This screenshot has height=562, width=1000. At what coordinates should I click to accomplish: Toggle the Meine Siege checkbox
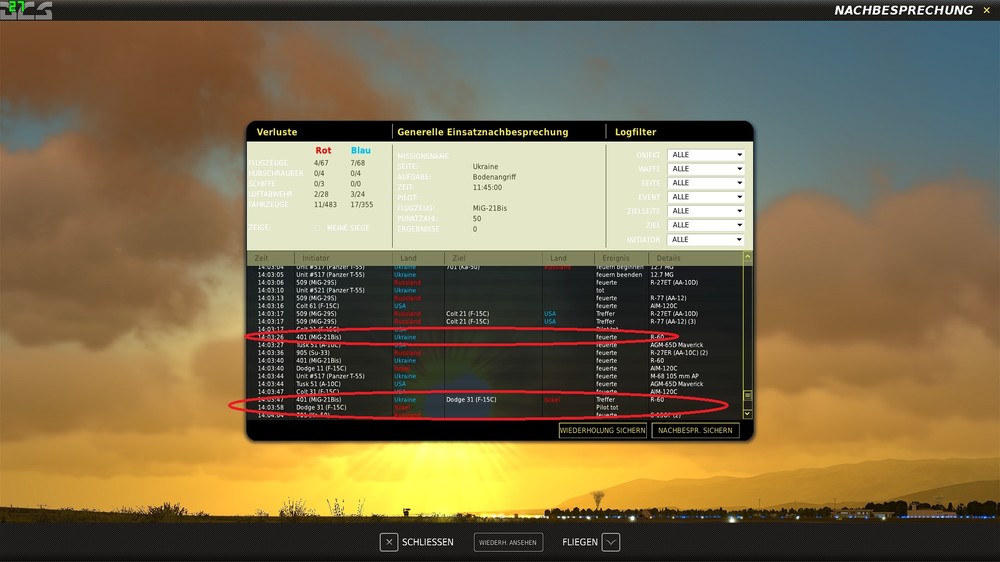318,228
